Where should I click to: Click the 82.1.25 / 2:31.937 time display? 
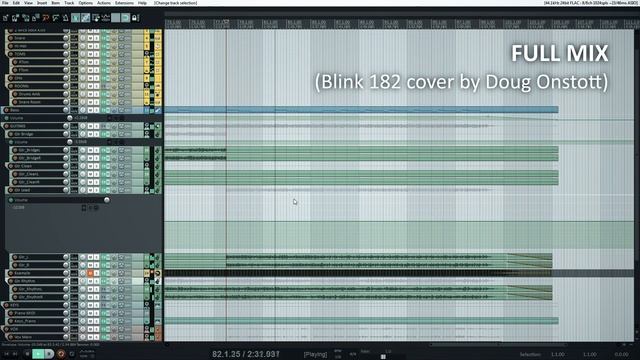click(246, 354)
